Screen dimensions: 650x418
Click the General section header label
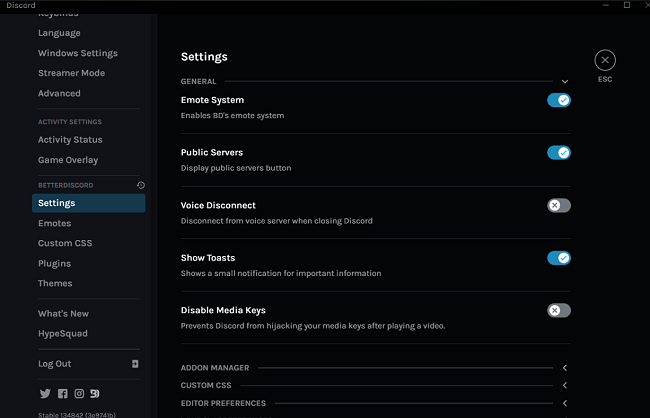[x=198, y=81]
